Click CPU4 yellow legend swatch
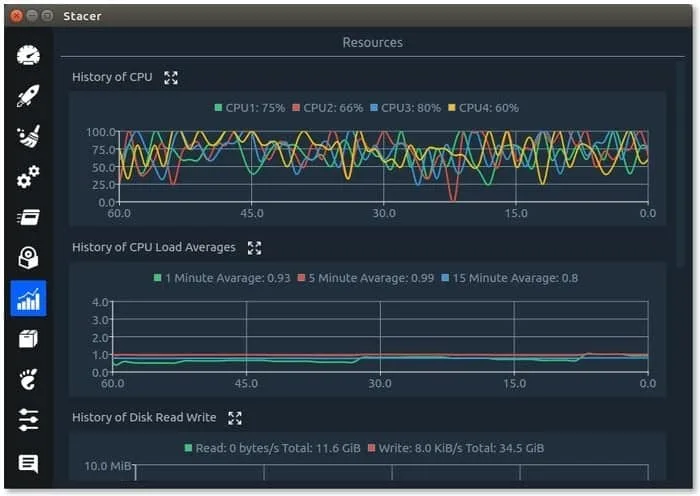Viewport: 700px width, 496px height. click(x=452, y=108)
